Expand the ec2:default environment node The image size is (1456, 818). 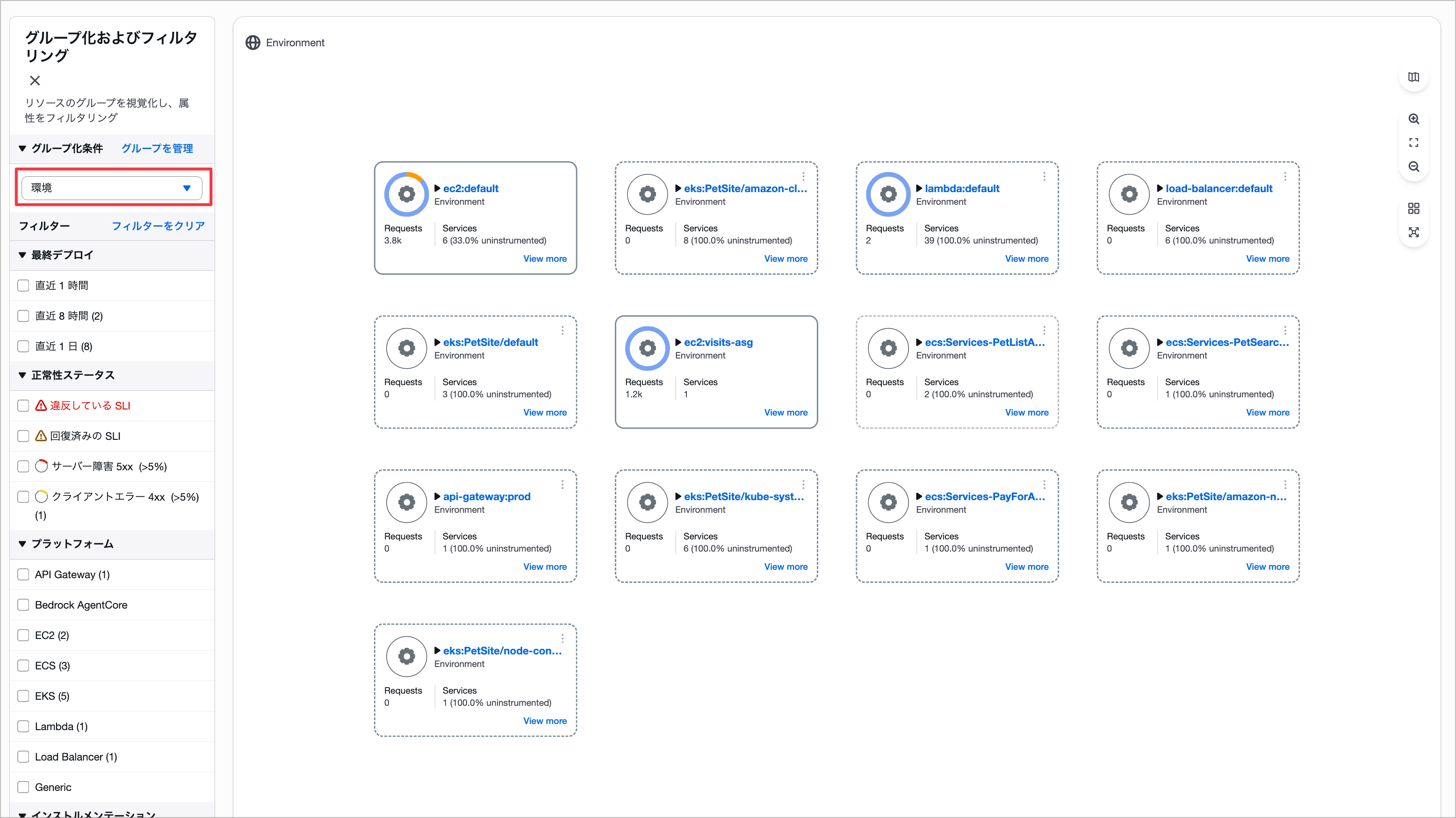point(437,188)
